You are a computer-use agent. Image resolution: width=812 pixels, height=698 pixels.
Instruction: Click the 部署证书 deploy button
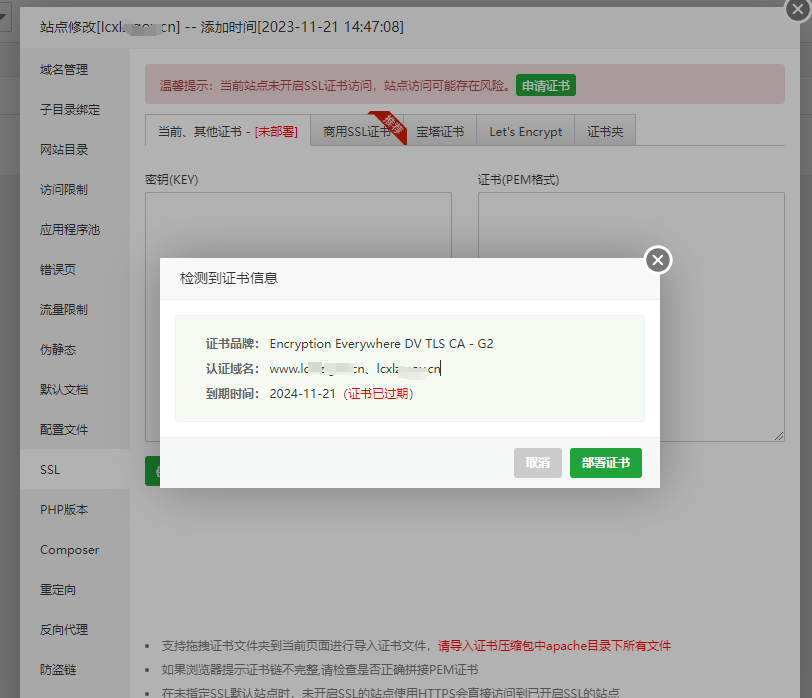point(605,462)
